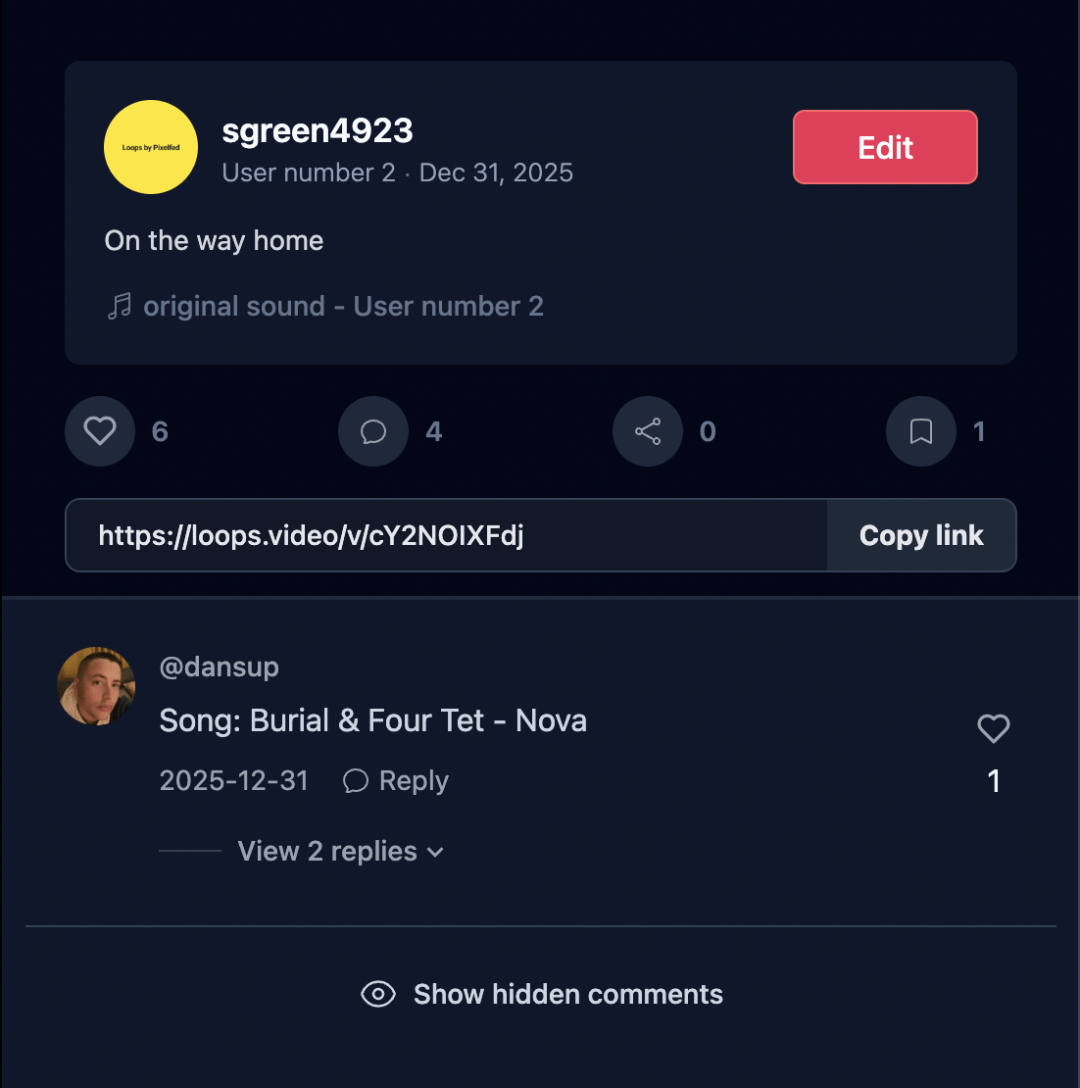1080x1088 pixels.
Task: Reply to dansup's comment
Action: 396,781
